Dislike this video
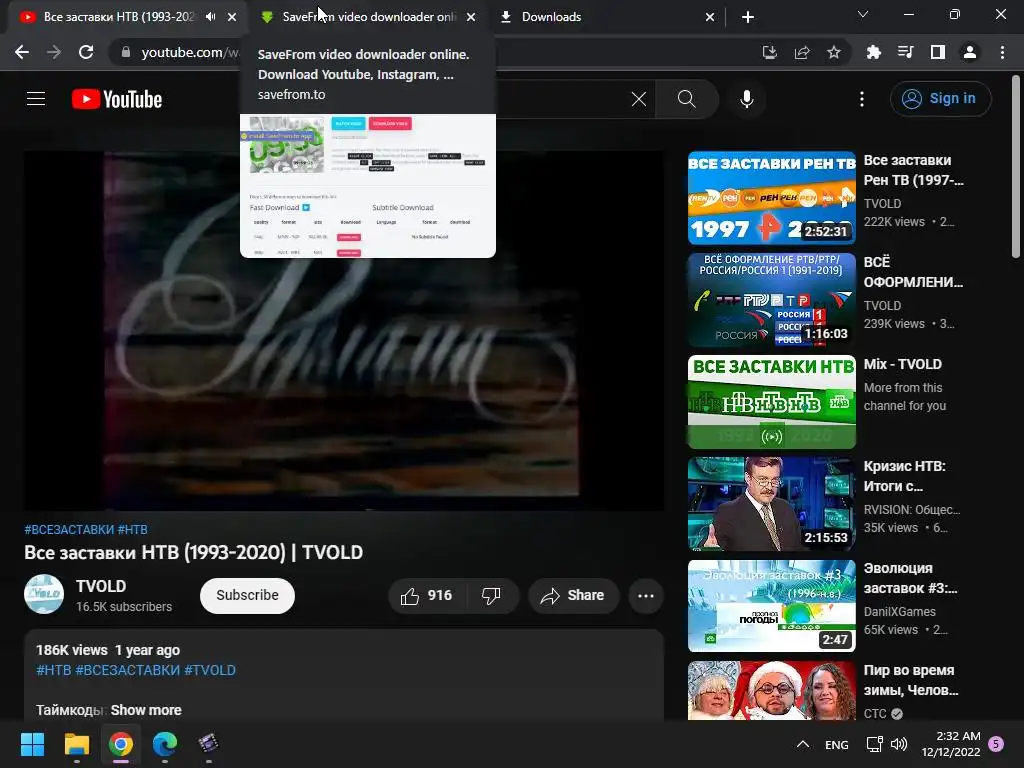The width and height of the screenshot is (1024, 768). tap(491, 596)
